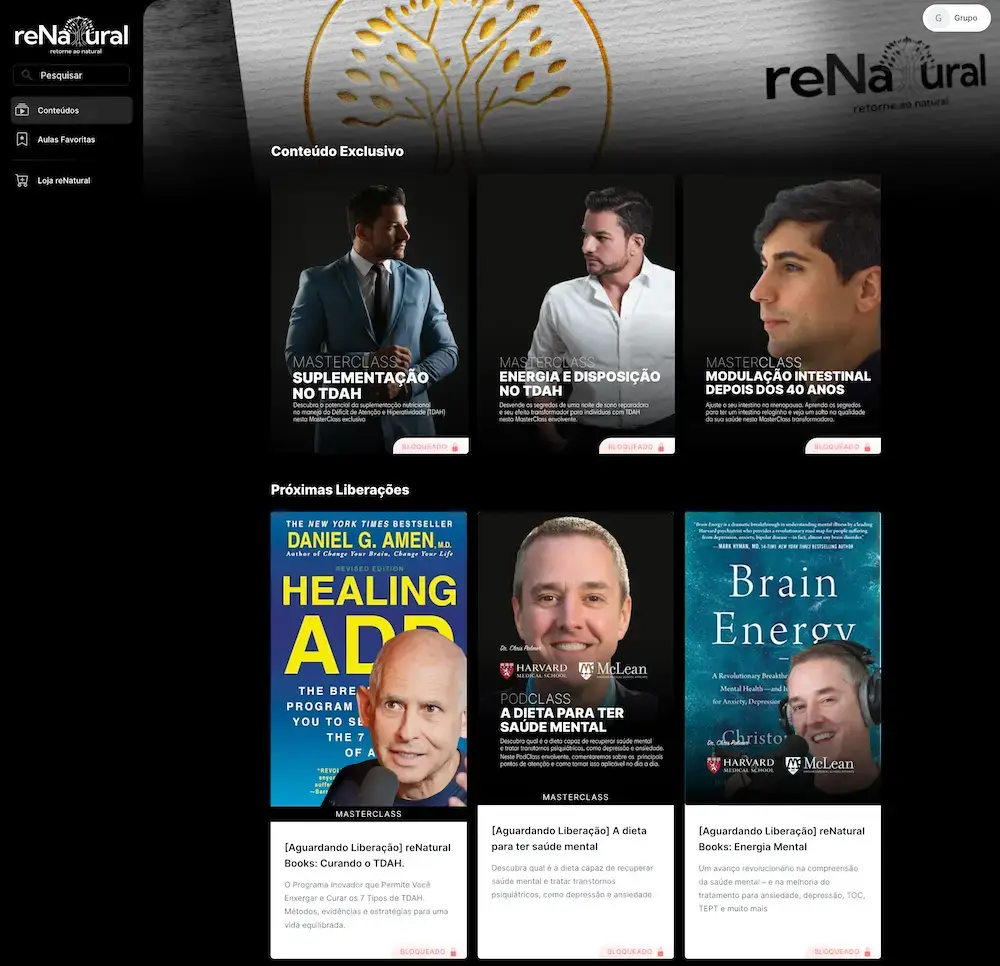This screenshot has width=1000, height=966.
Task: Click Bloqueado badge on Energia e Disposição
Action: pos(636,446)
